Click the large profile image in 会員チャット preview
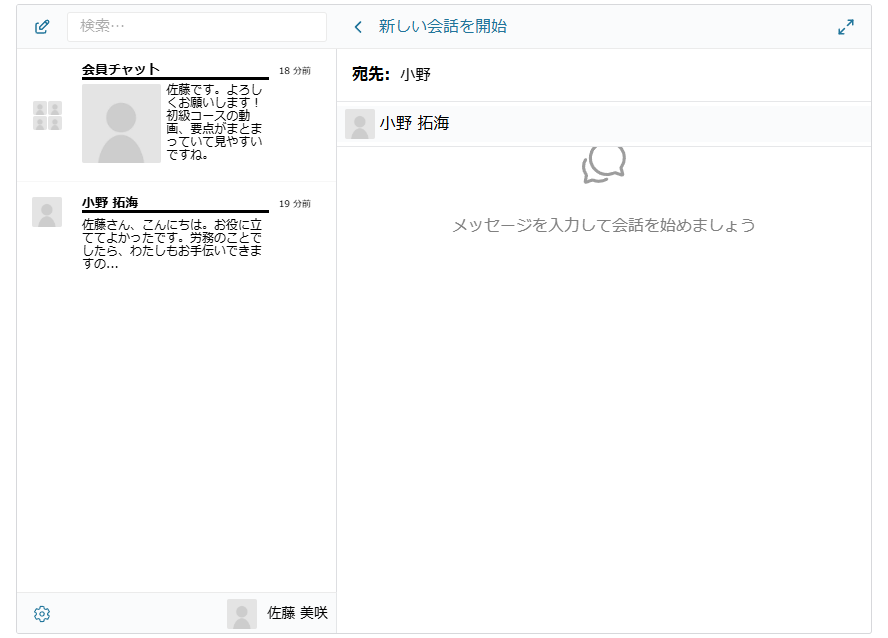This screenshot has height=638, width=888. point(121,123)
